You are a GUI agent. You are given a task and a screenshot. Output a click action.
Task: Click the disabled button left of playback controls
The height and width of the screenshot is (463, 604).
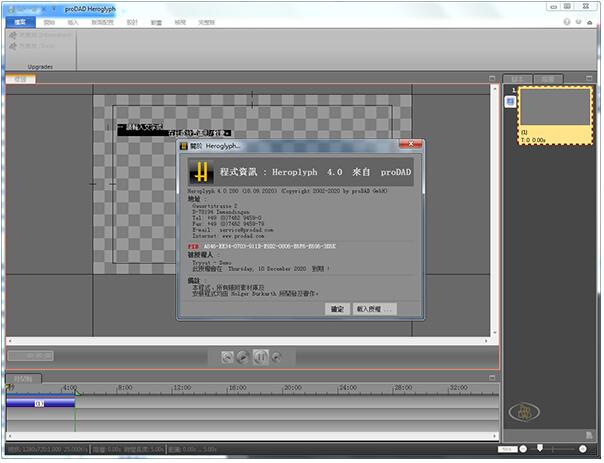[30, 356]
